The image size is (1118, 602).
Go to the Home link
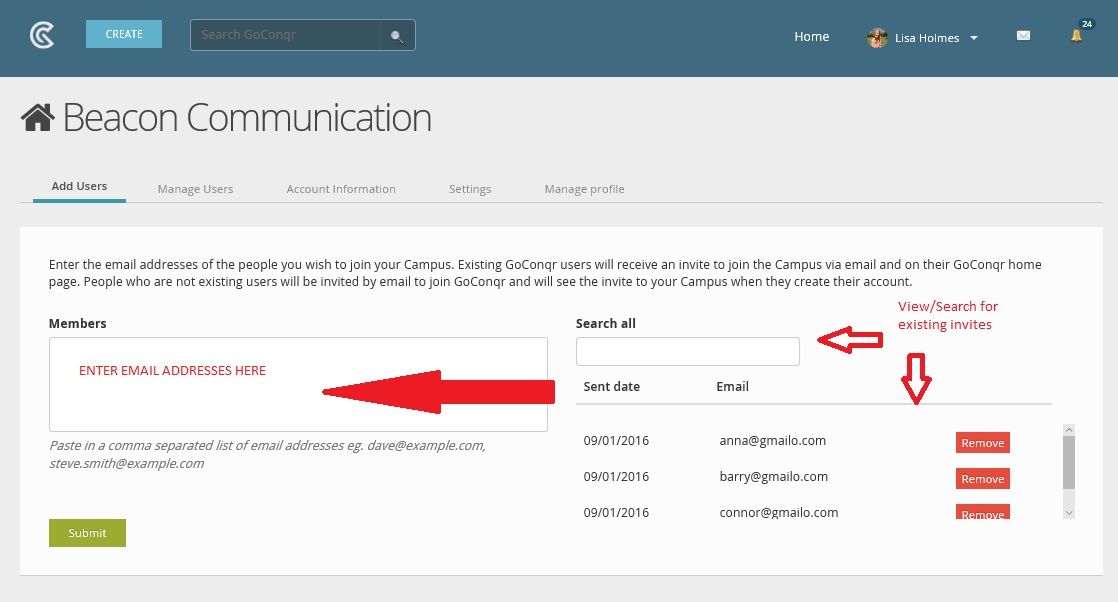[x=811, y=37]
